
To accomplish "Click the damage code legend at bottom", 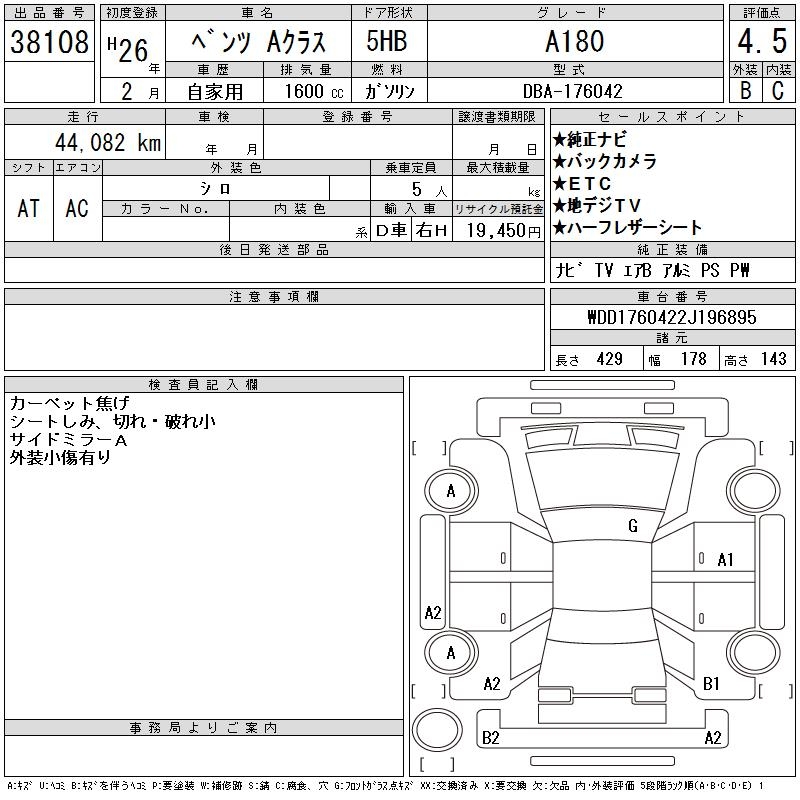I will 385,786.
